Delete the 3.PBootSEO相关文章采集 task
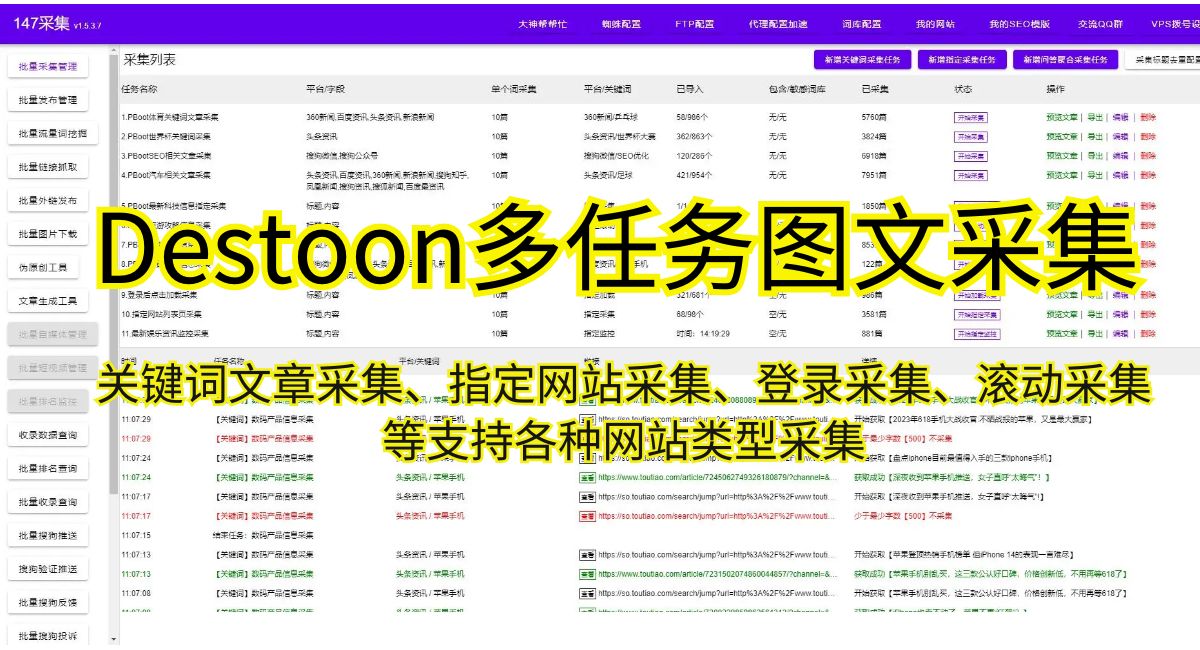The image size is (1200, 650). (x=1147, y=155)
